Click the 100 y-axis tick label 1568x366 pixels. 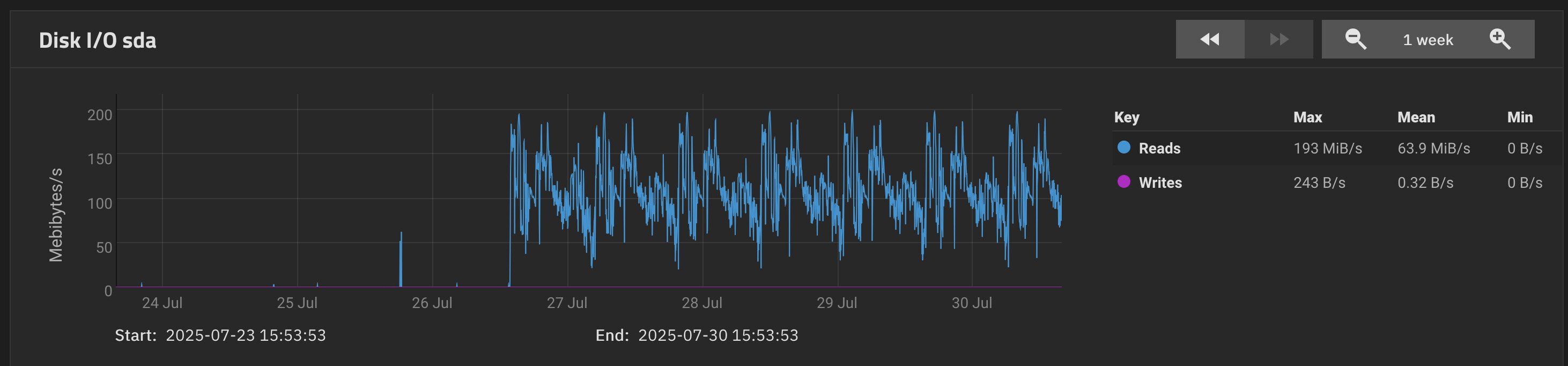pos(100,203)
